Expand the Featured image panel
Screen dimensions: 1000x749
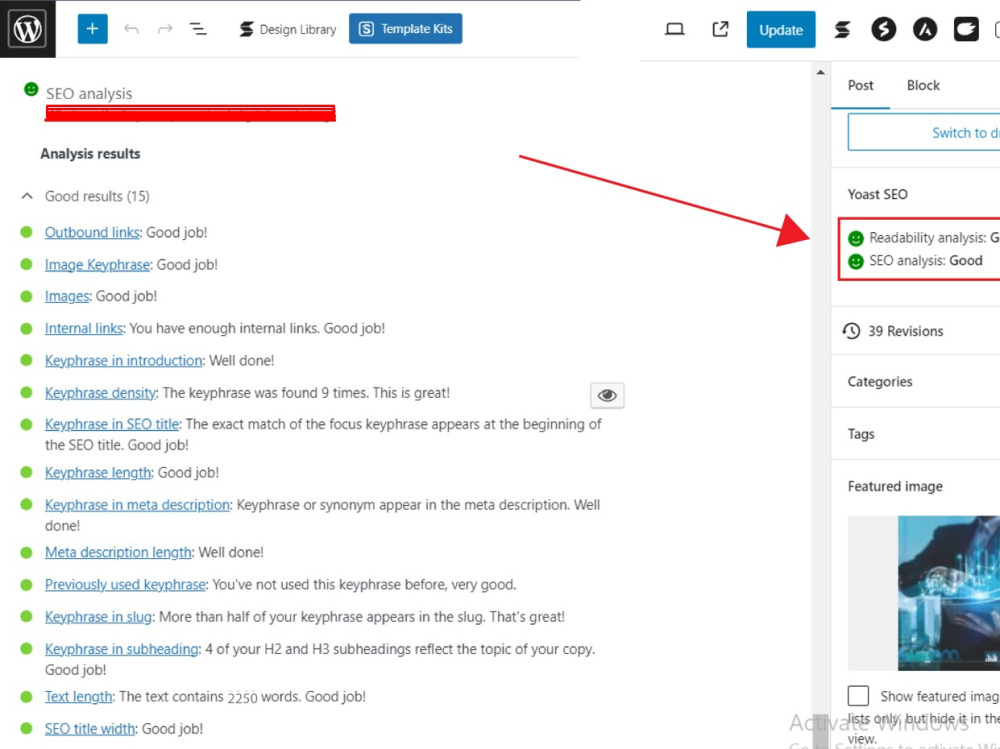click(916, 486)
